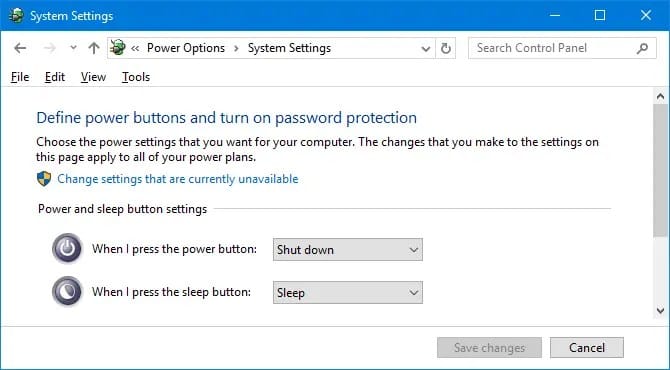Click Change settings that are currently unavailable

[178, 179]
